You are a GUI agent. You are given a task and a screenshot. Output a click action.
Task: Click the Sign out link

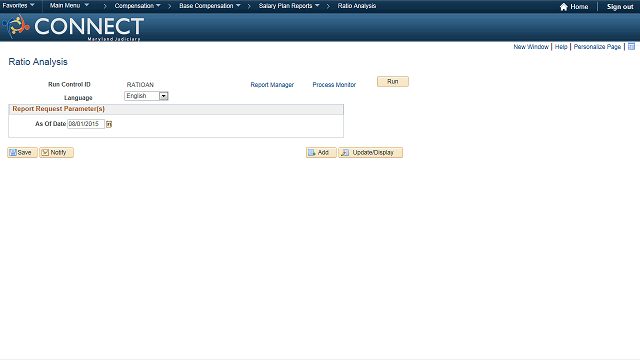click(x=620, y=7)
